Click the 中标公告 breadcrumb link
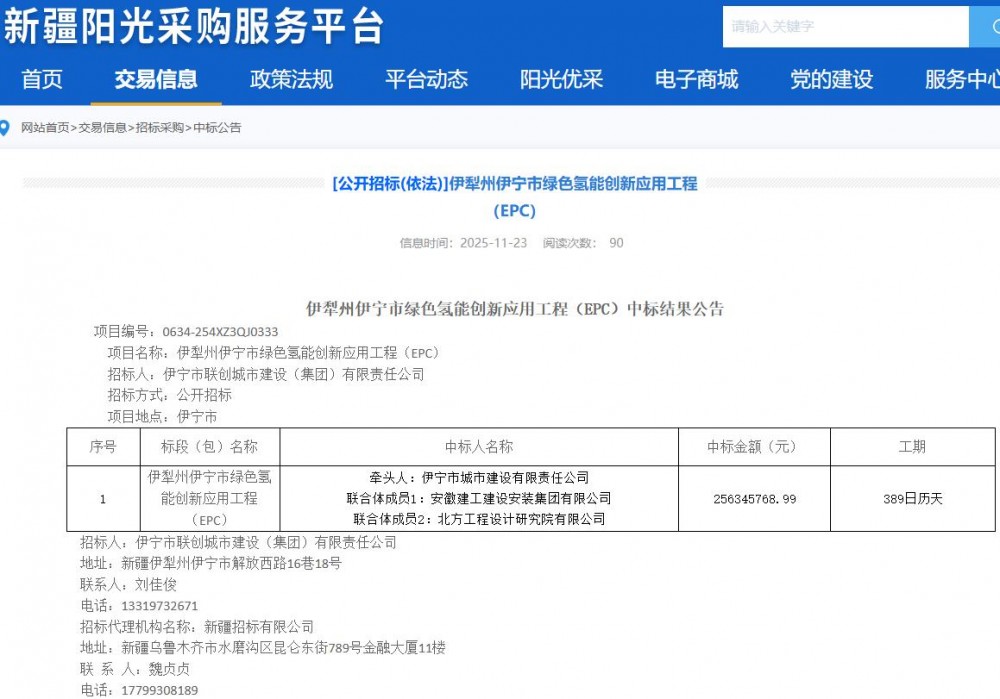Viewport: 1000px width, 699px height. coord(217,128)
